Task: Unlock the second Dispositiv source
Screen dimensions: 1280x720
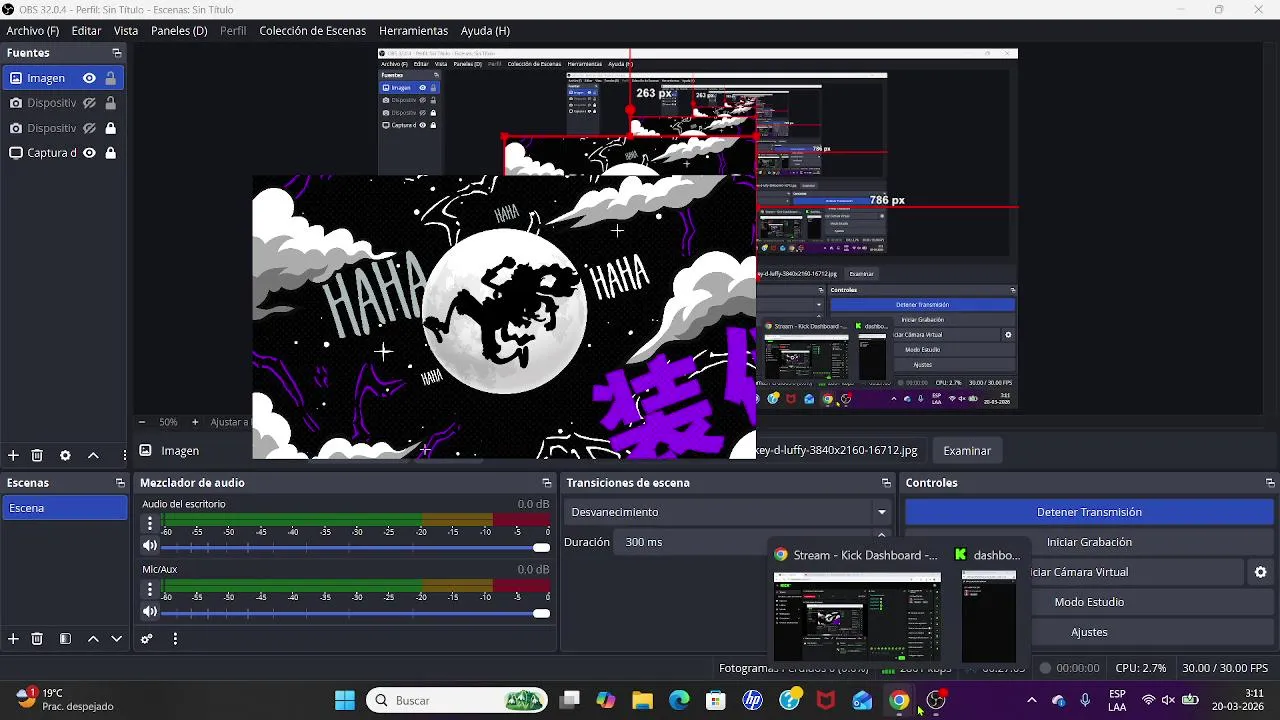Action: click(x=110, y=128)
